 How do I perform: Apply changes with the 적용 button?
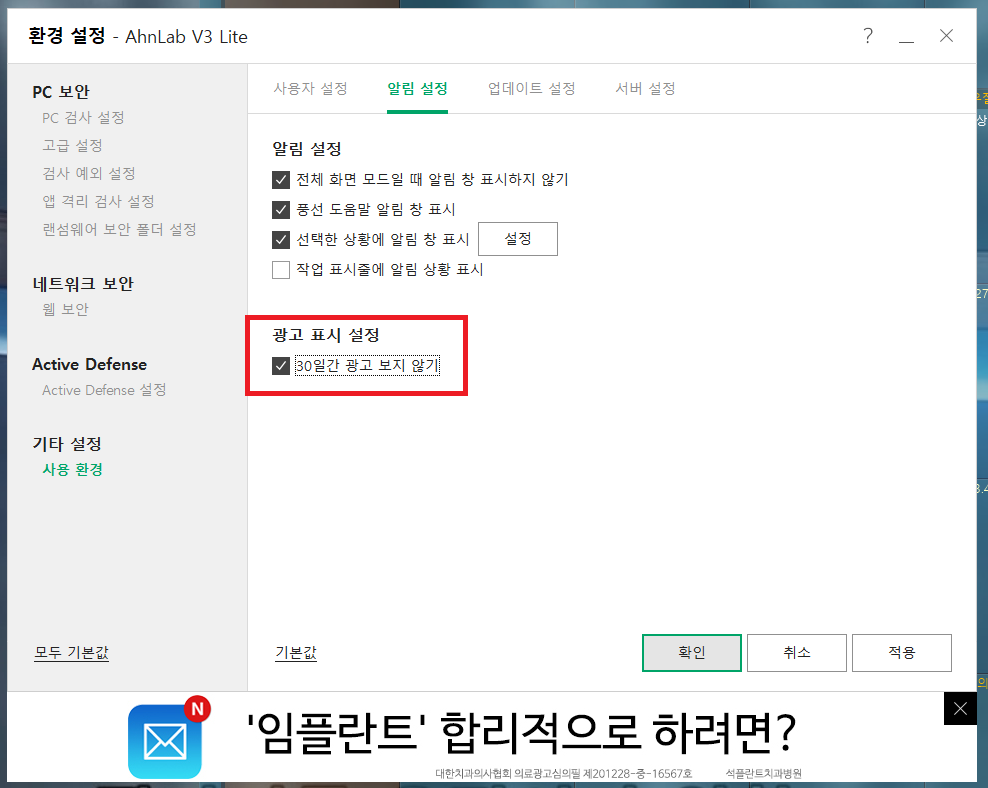pyautogui.click(x=902, y=653)
